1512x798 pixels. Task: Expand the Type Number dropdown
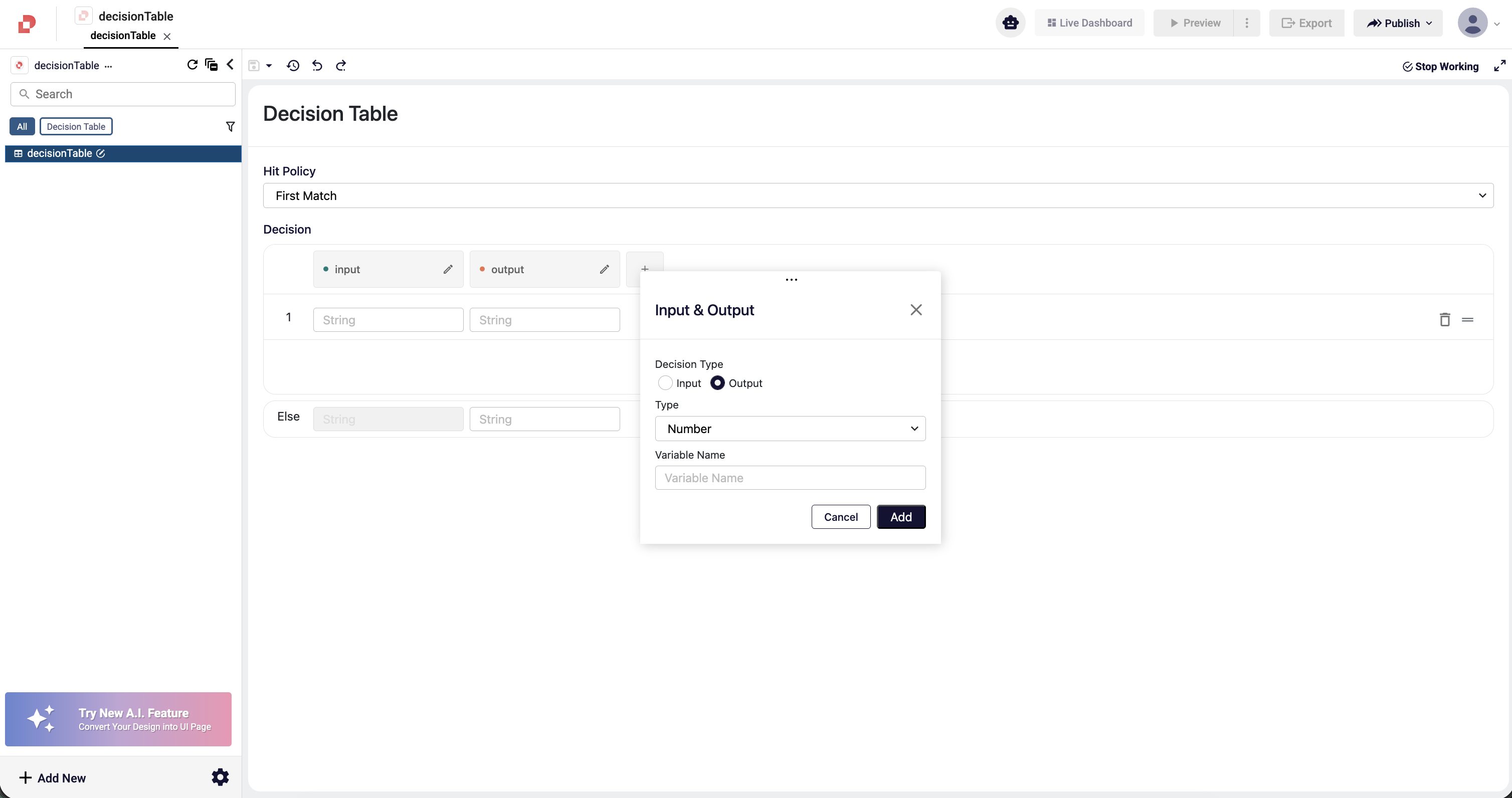(x=790, y=429)
